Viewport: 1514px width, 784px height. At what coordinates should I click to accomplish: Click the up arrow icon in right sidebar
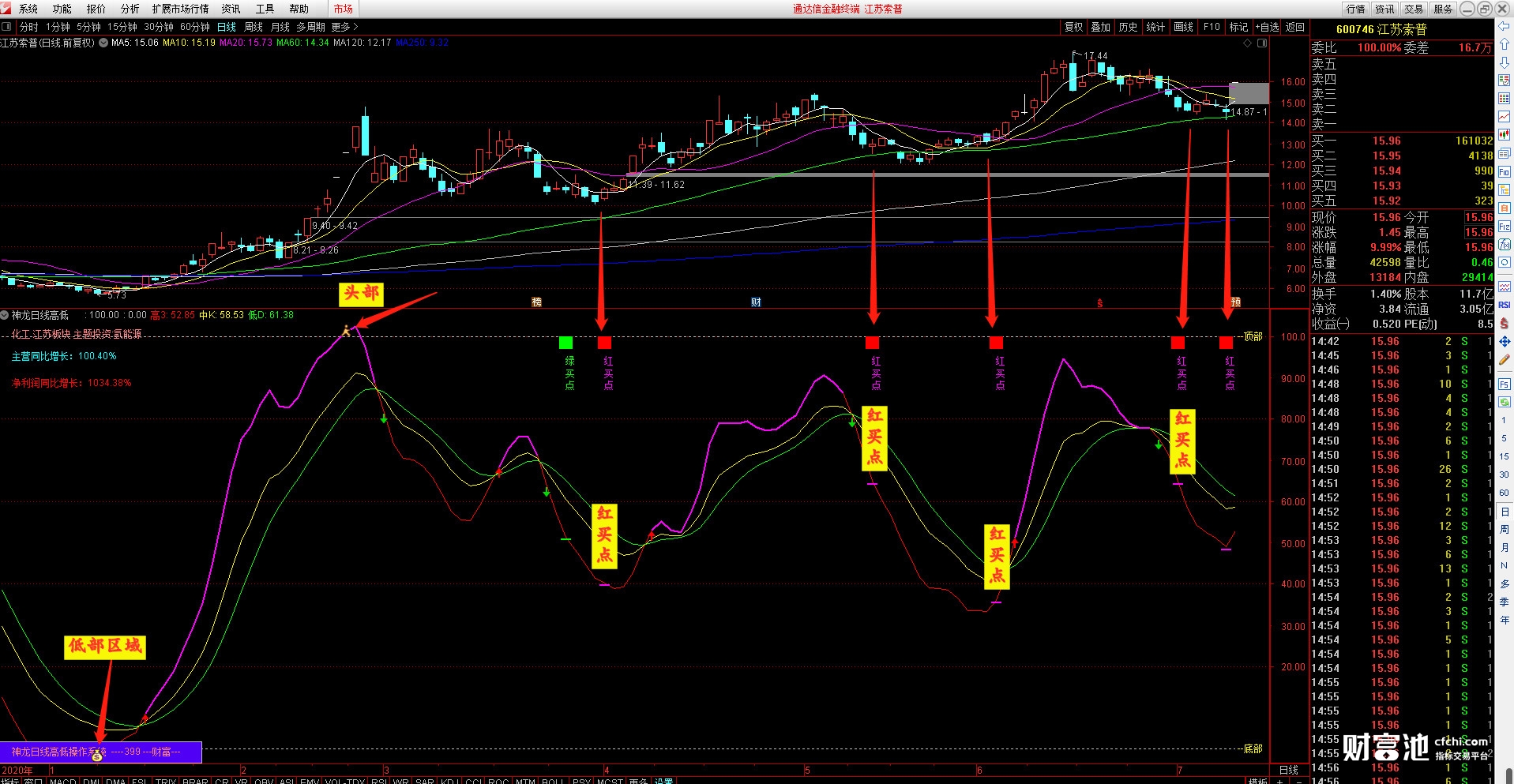1504,44
